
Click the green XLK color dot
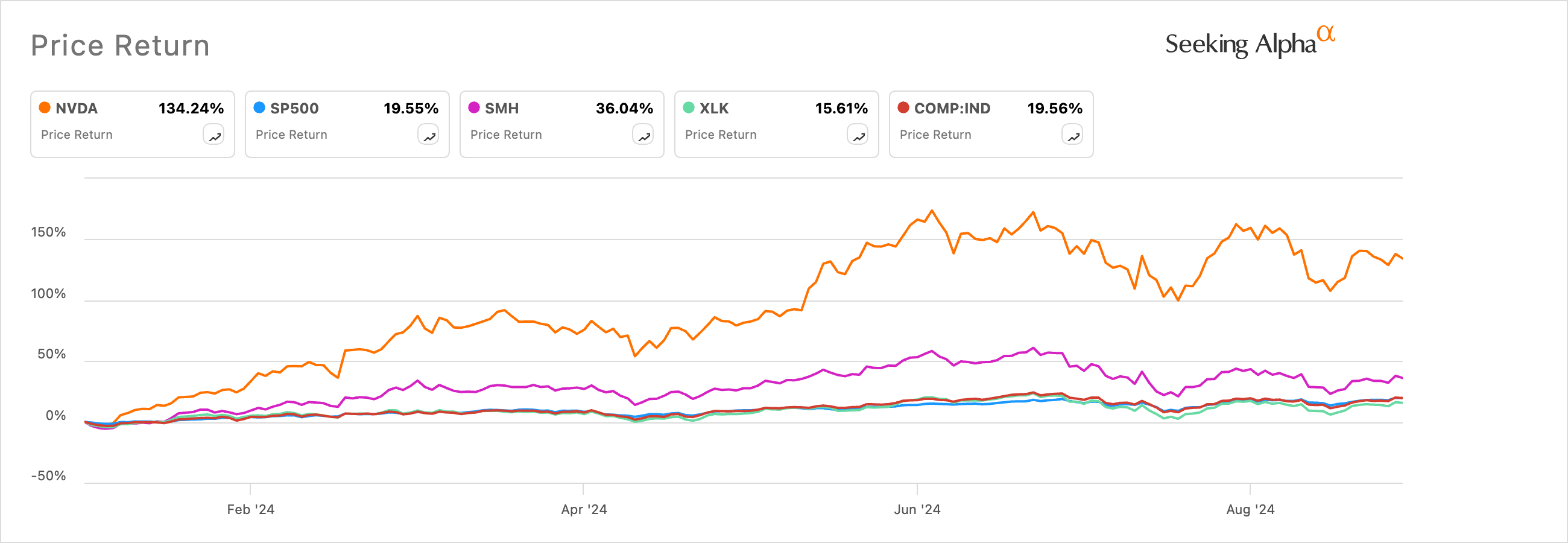click(x=689, y=108)
